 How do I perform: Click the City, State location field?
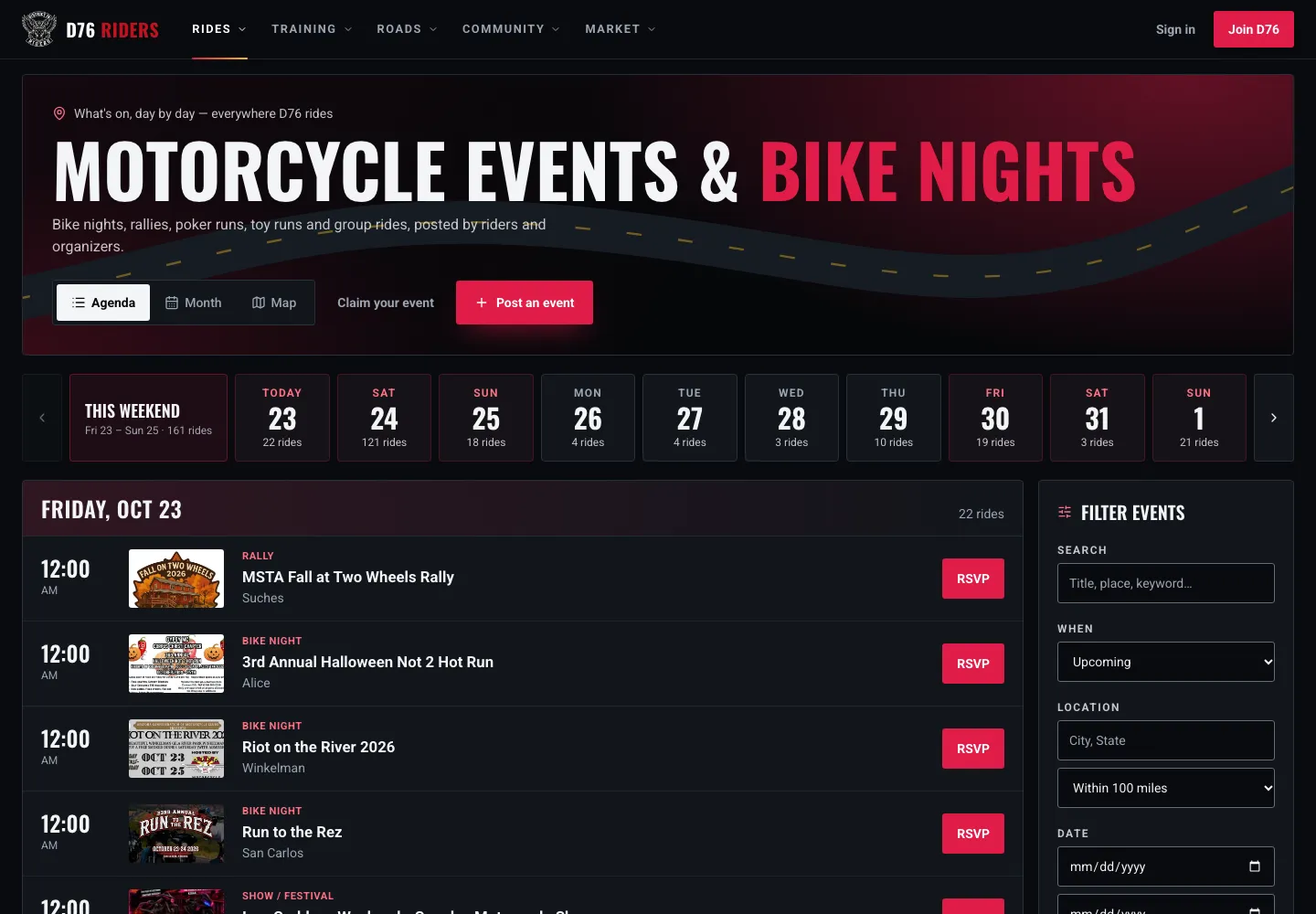click(x=1166, y=740)
